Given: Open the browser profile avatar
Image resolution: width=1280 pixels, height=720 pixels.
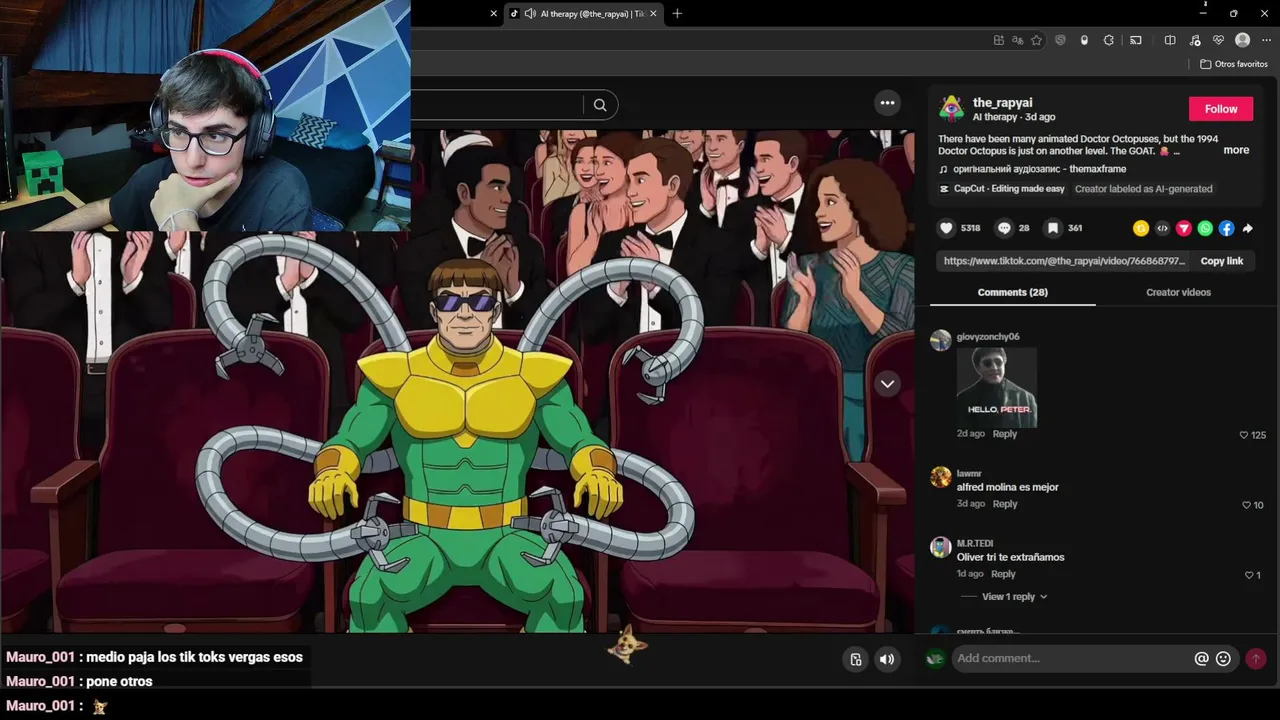Looking at the screenshot, I should (x=1243, y=40).
